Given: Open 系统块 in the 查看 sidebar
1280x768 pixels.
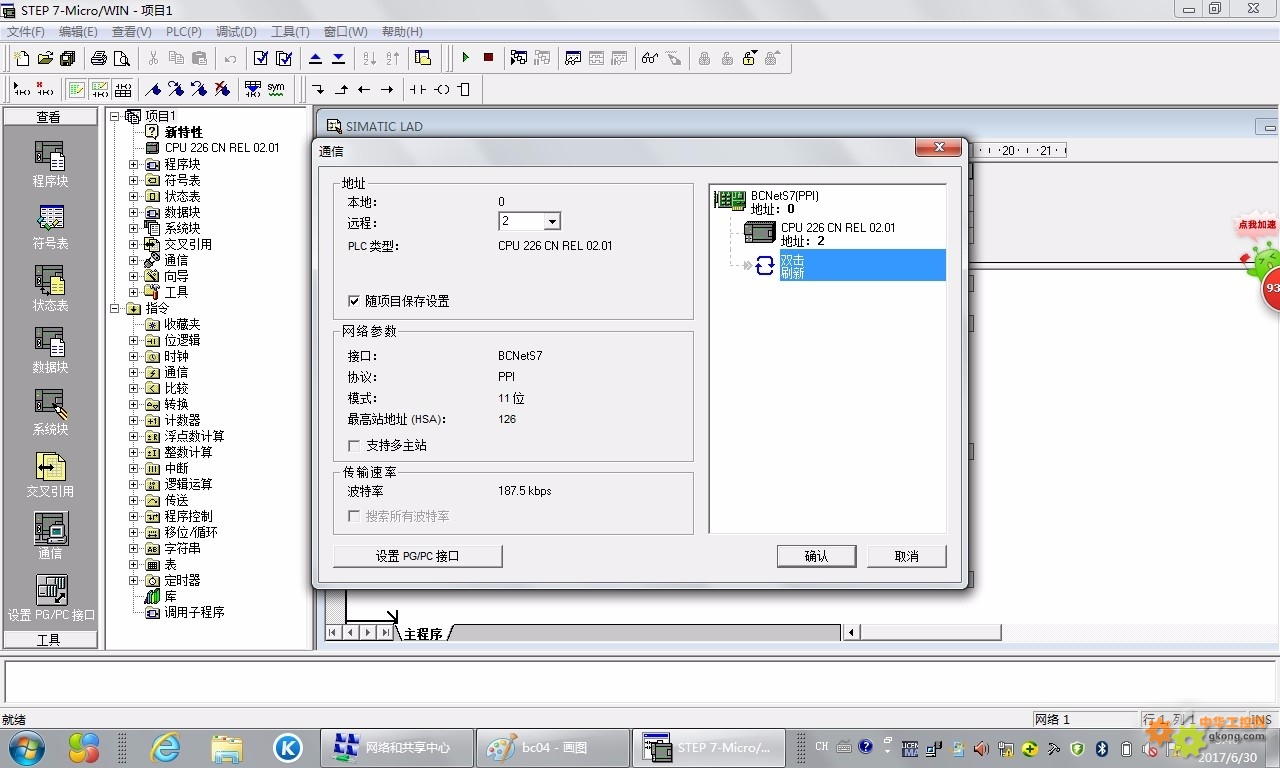Looking at the screenshot, I should click(x=50, y=412).
